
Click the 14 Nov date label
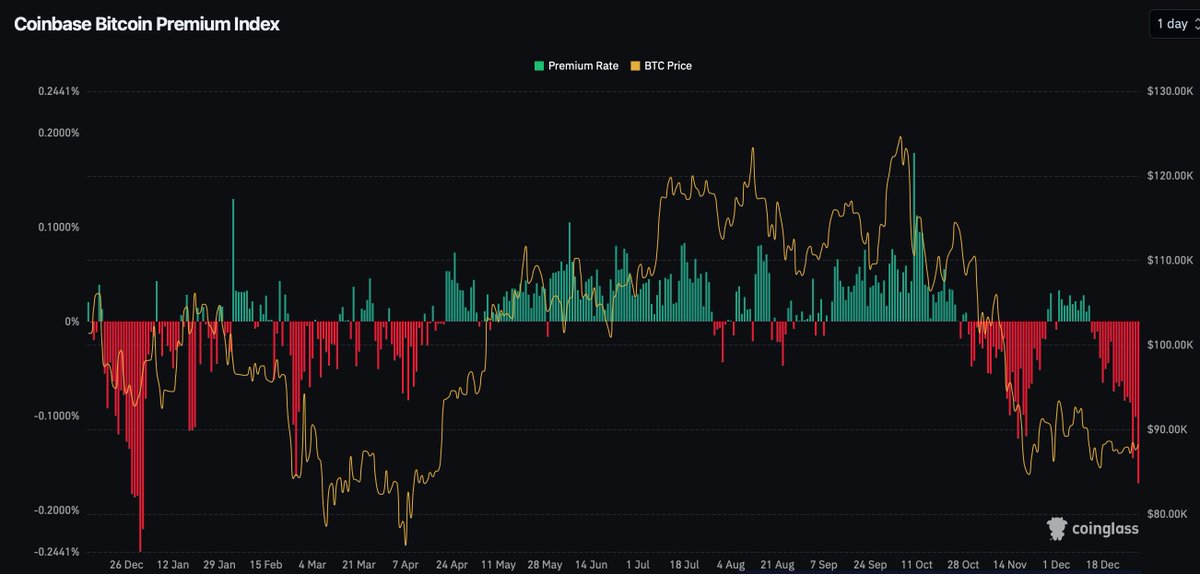(1010, 565)
